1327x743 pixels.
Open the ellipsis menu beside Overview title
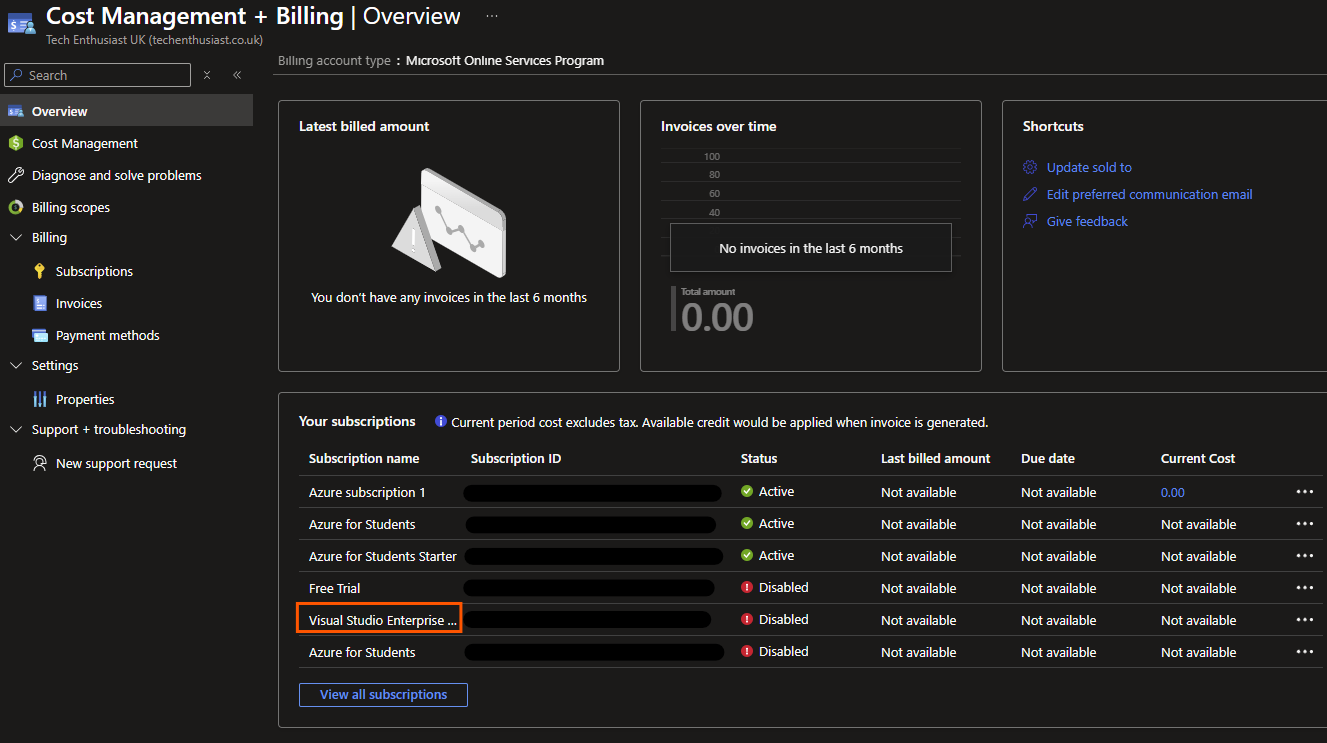tap(492, 16)
